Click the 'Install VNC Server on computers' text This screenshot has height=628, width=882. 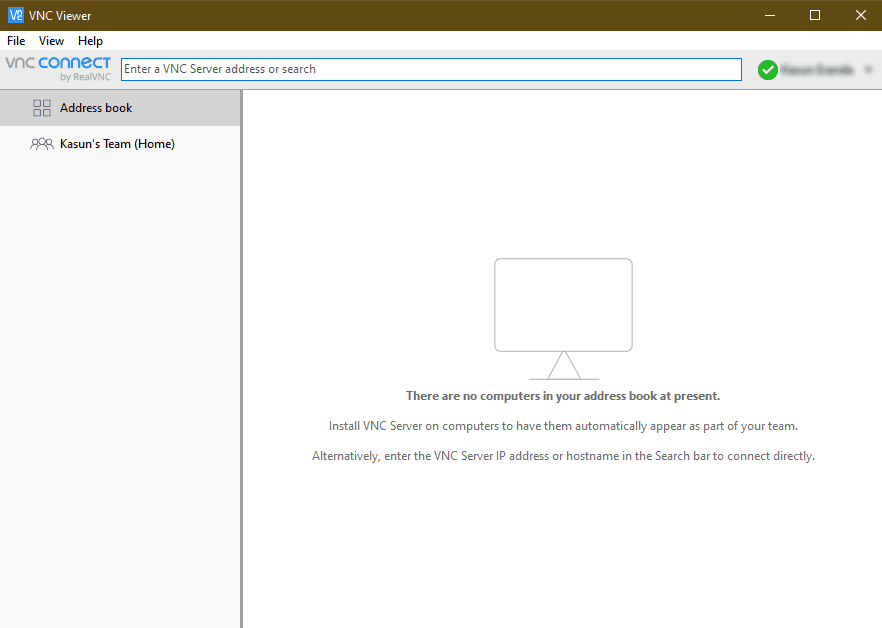(563, 426)
